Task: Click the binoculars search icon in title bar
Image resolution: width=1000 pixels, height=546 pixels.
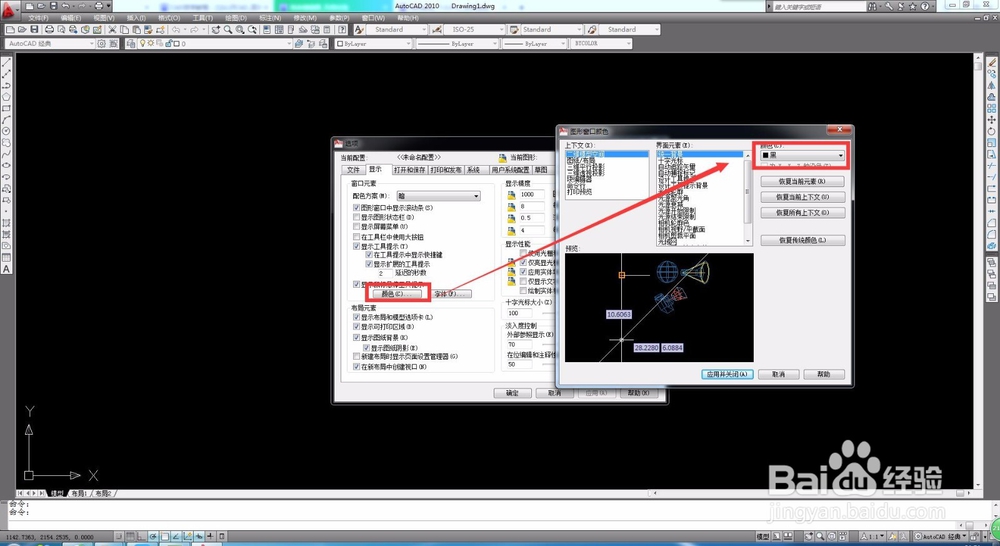Action: (x=872, y=6)
